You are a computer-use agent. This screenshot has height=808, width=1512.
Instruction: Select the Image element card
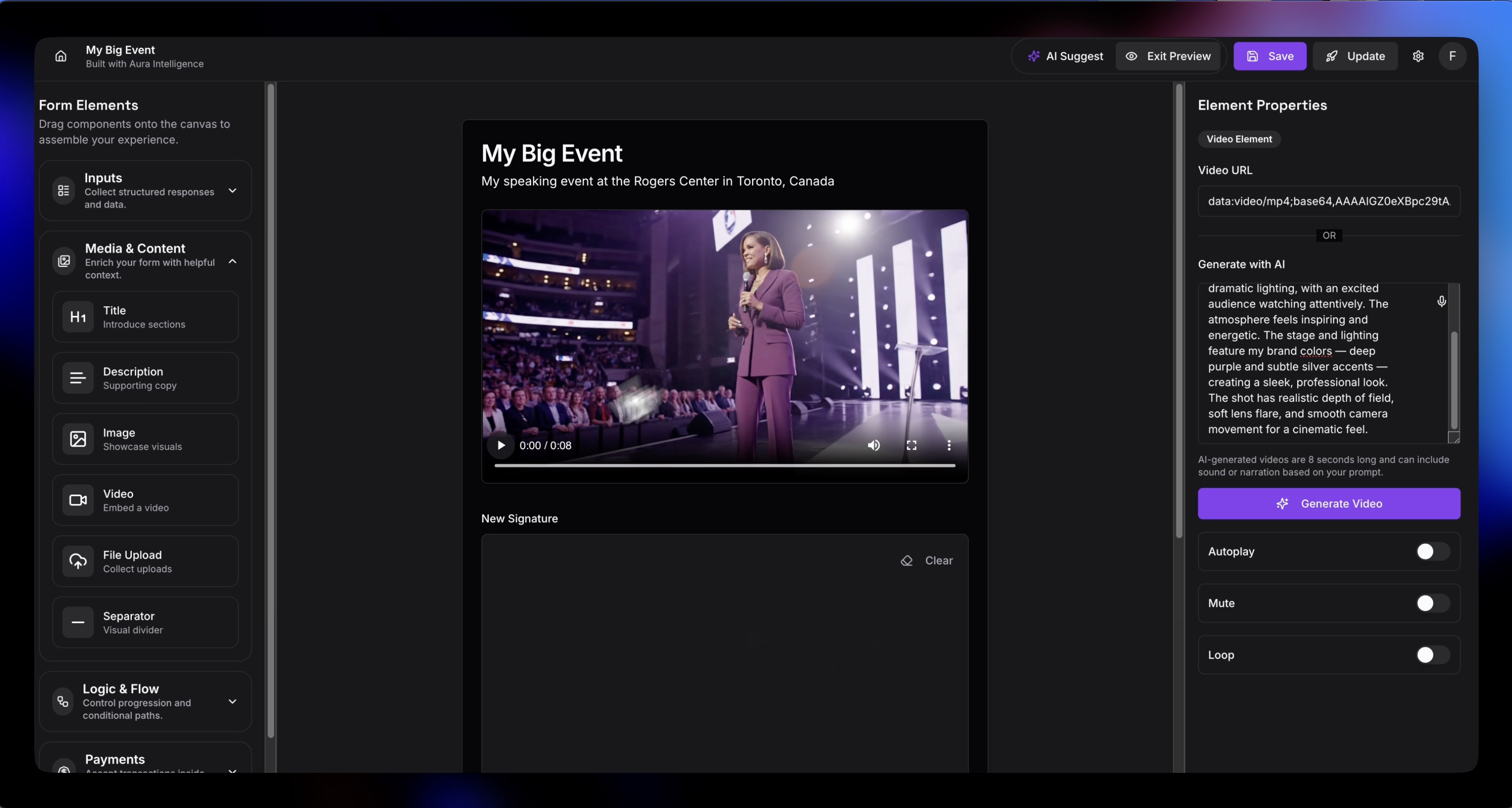click(145, 439)
